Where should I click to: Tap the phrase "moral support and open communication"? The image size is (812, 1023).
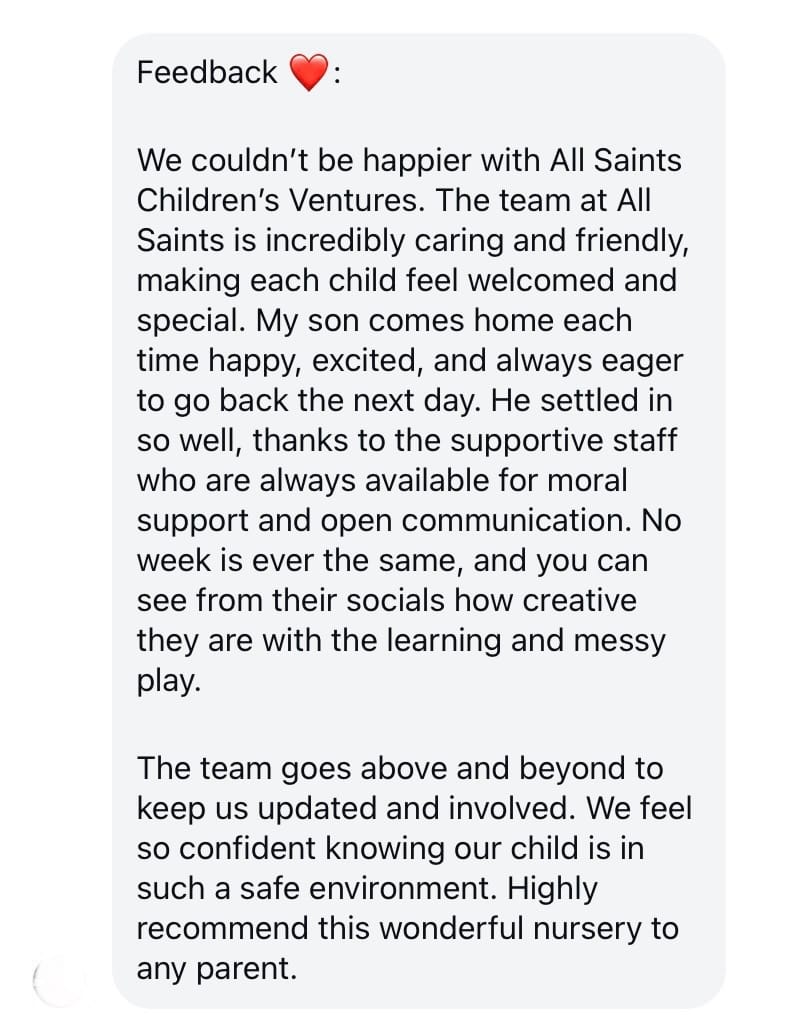384,500
